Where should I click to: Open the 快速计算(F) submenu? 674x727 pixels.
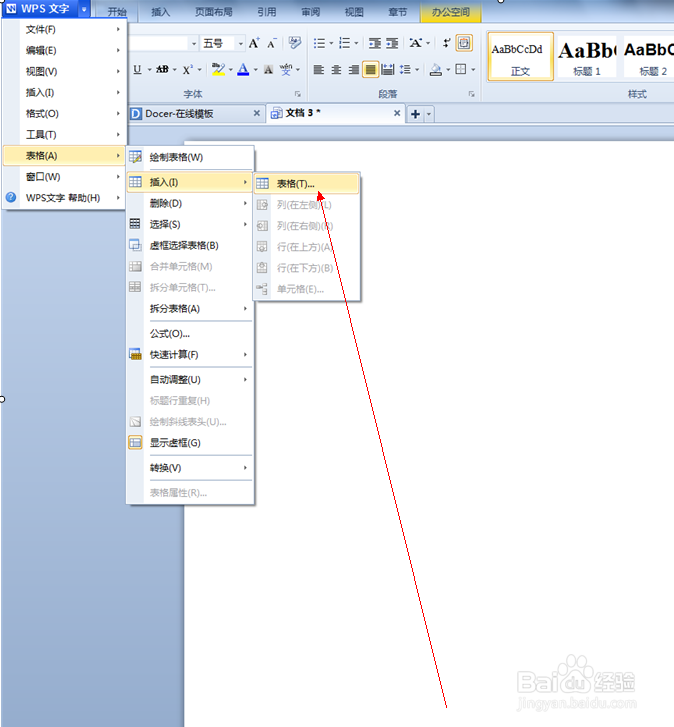tap(191, 355)
